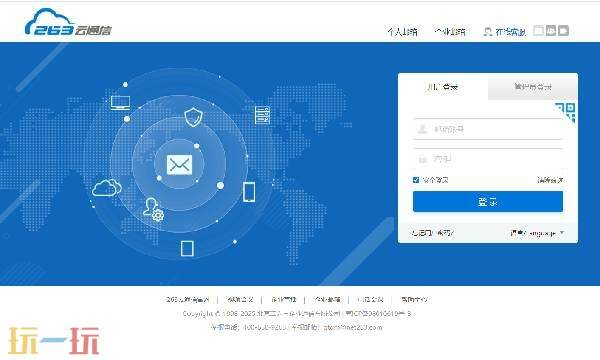This screenshot has height=360, width=600.
Task: Click the forgot password link under login button
Action: pyautogui.click(x=433, y=233)
